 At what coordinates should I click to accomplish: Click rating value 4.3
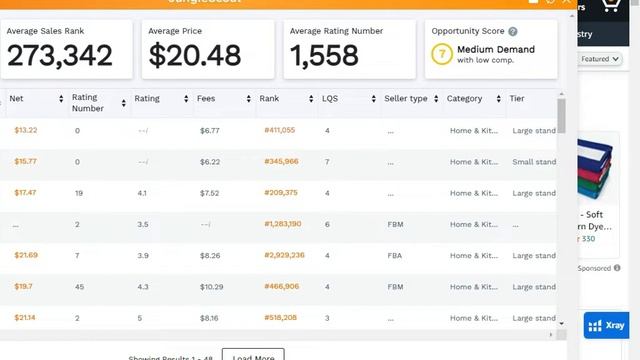tap(143, 287)
